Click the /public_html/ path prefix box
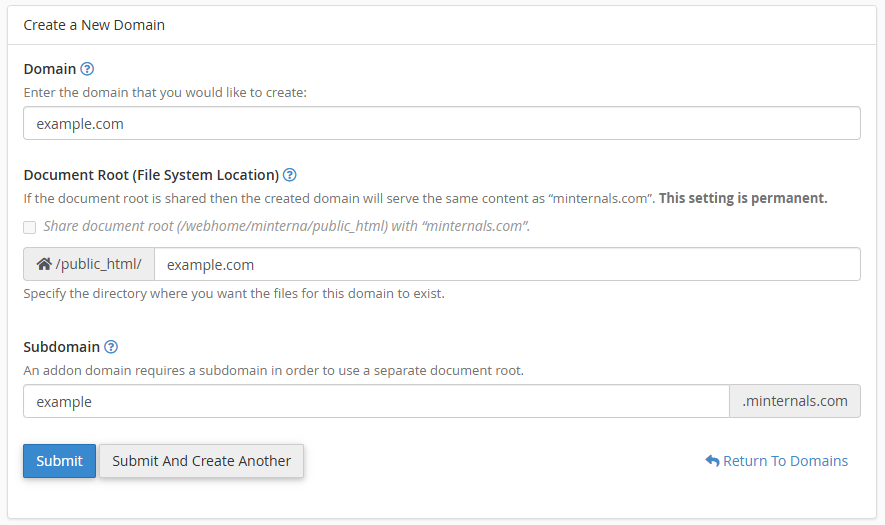 point(89,264)
